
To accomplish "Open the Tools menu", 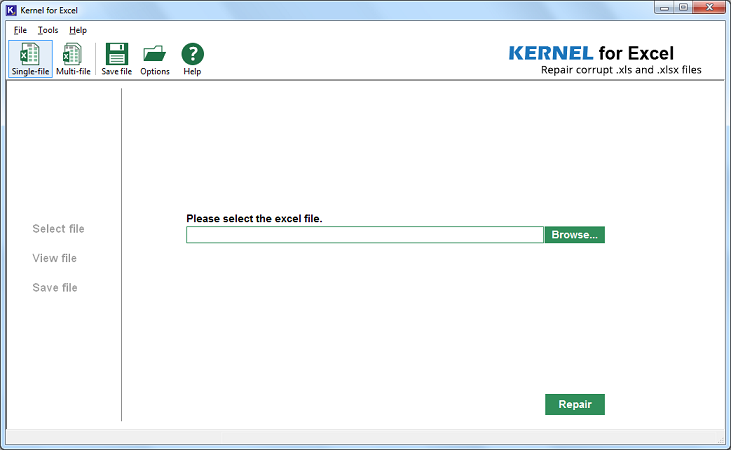I will coord(48,30).
